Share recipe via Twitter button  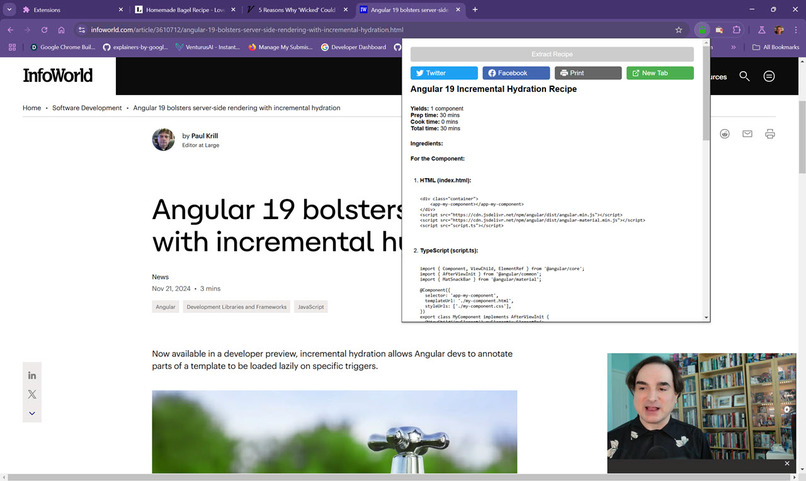(x=444, y=73)
